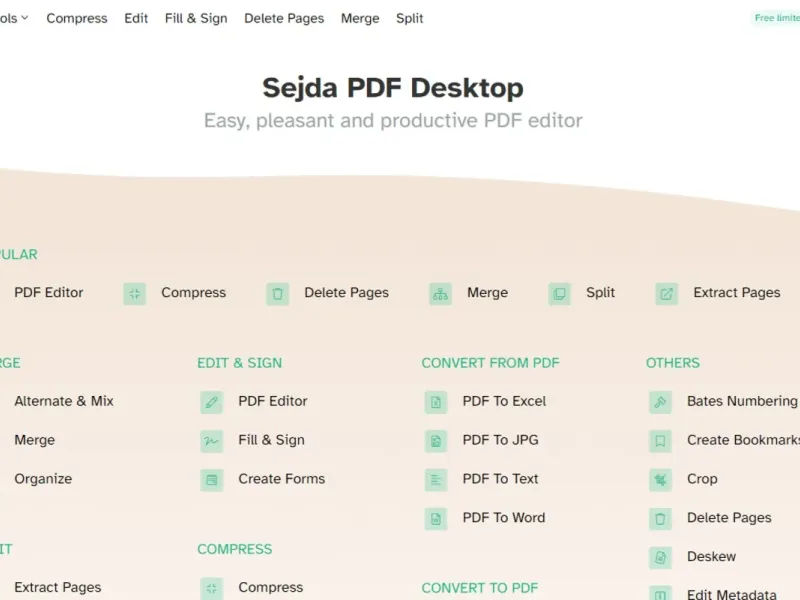Open the PDF To JPG link
800x600 pixels.
(500, 440)
